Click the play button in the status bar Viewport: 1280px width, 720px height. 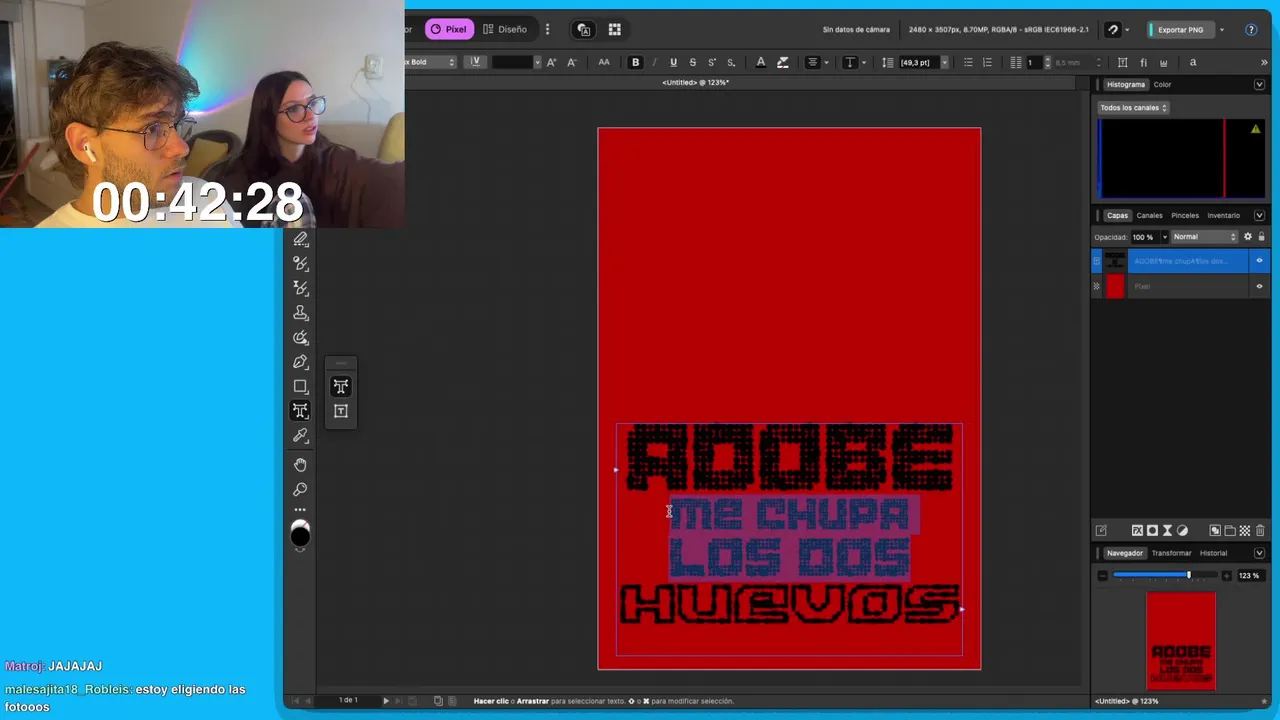coord(386,701)
